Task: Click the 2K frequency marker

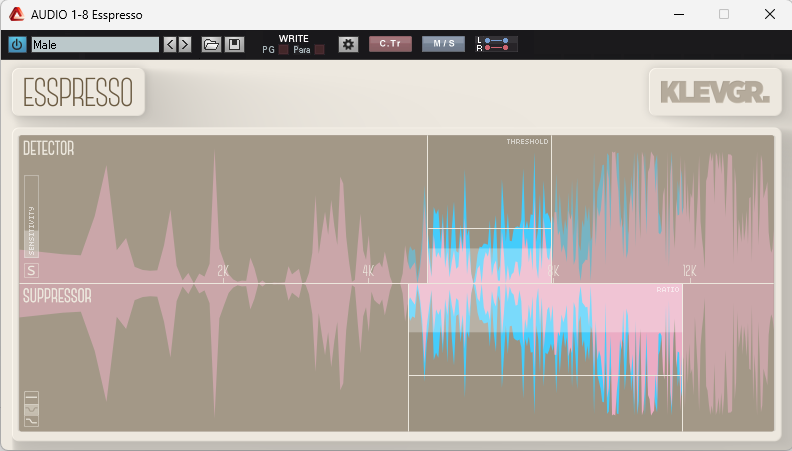Action: click(x=223, y=271)
